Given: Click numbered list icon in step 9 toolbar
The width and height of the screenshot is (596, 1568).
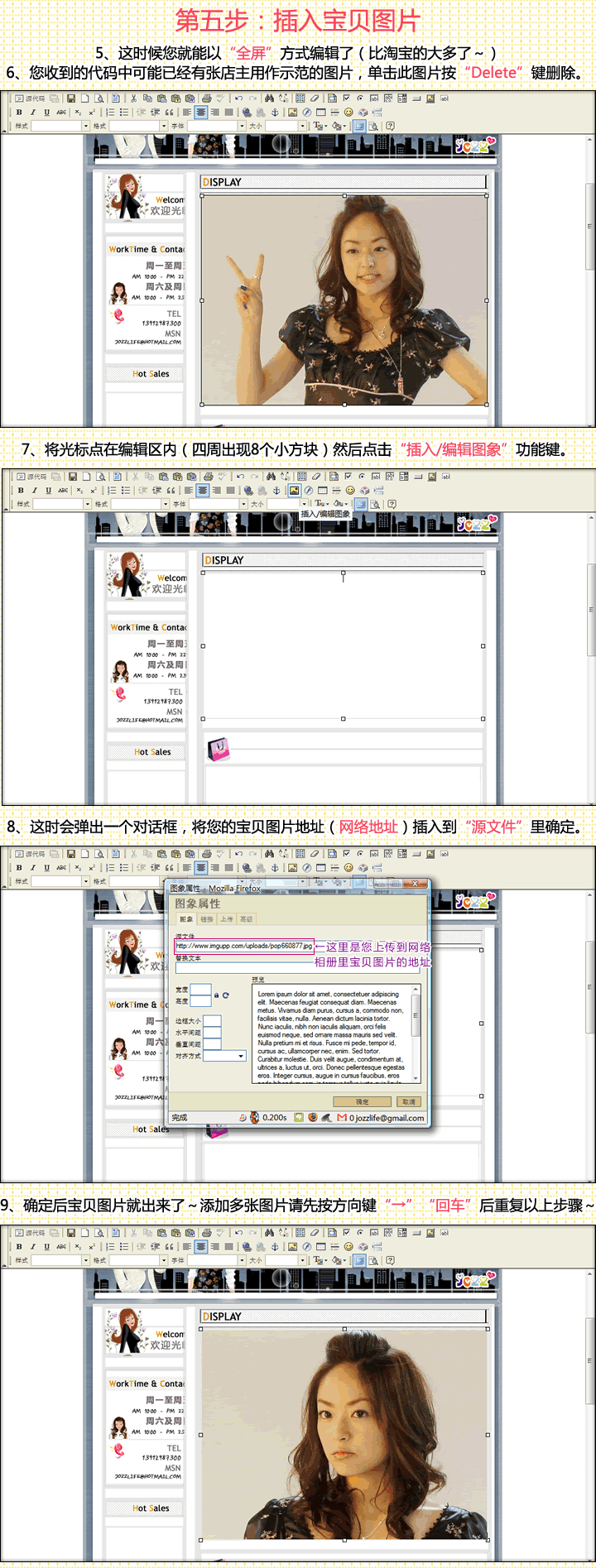Looking at the screenshot, I should click(109, 1246).
